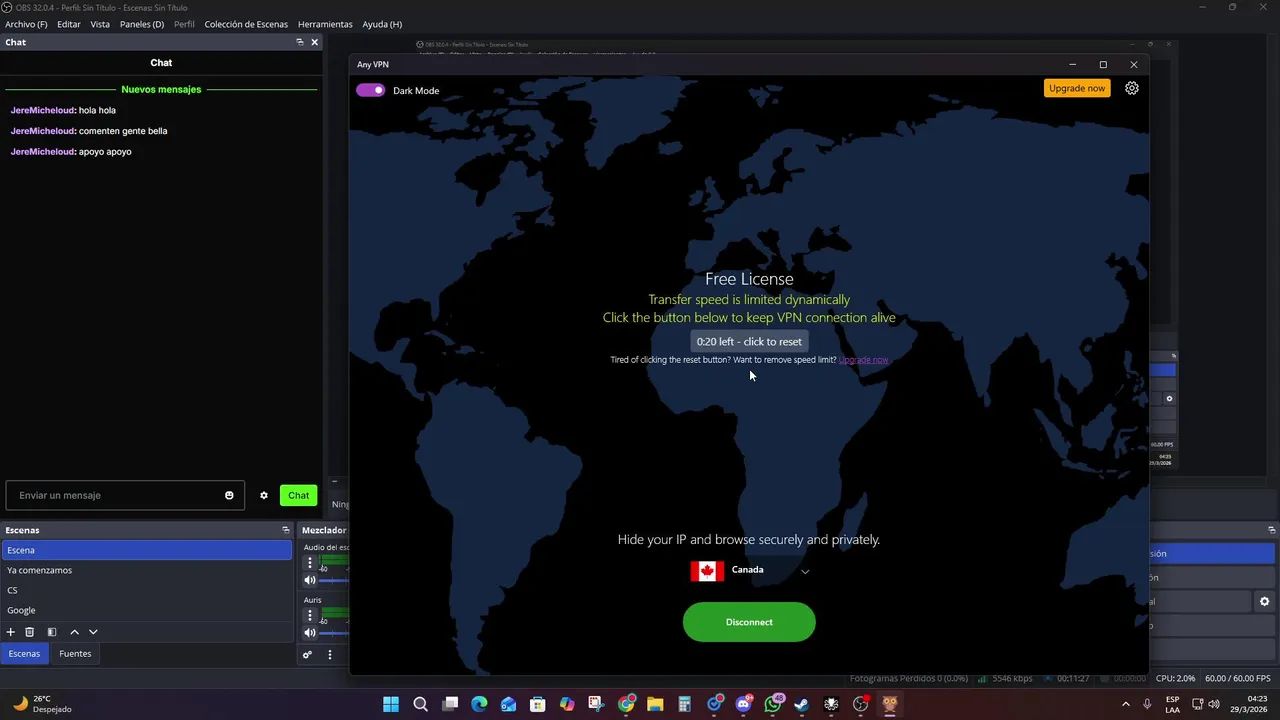This screenshot has height=720, width=1280.
Task: Open the mixer's three-dot menu at the bottom
Action: 330,655
